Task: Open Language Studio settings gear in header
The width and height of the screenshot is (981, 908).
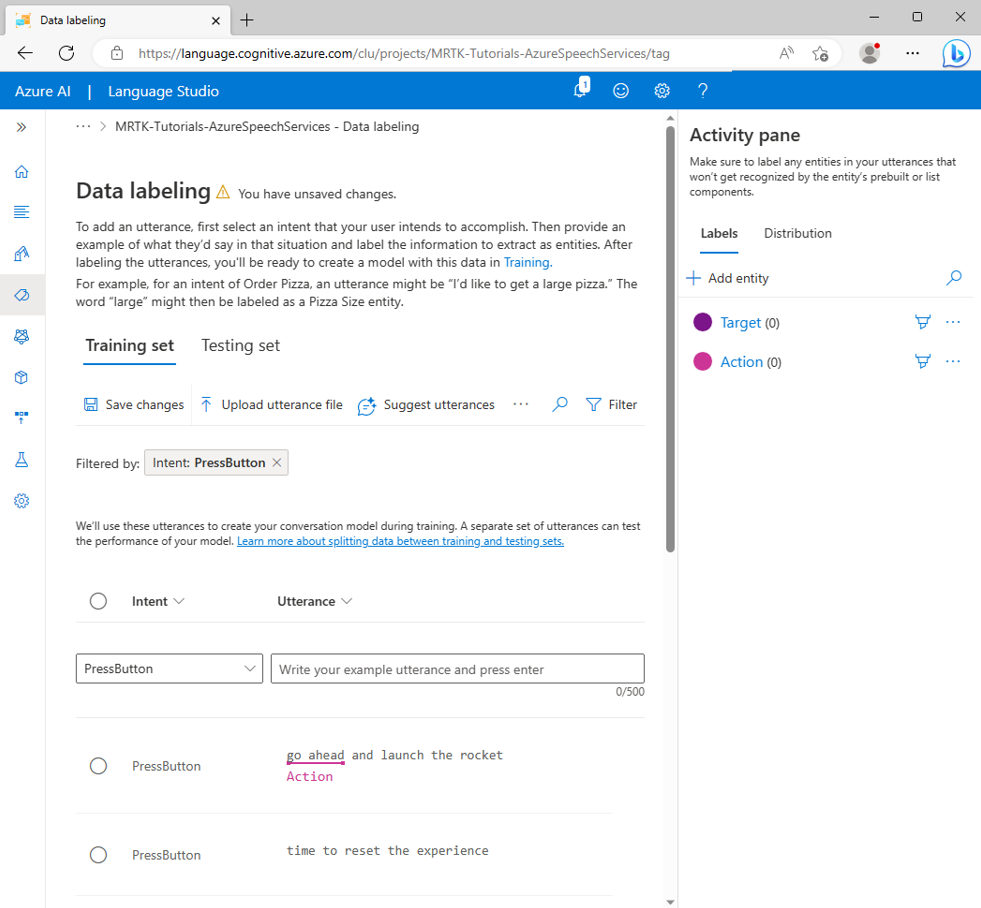Action: coord(662,91)
